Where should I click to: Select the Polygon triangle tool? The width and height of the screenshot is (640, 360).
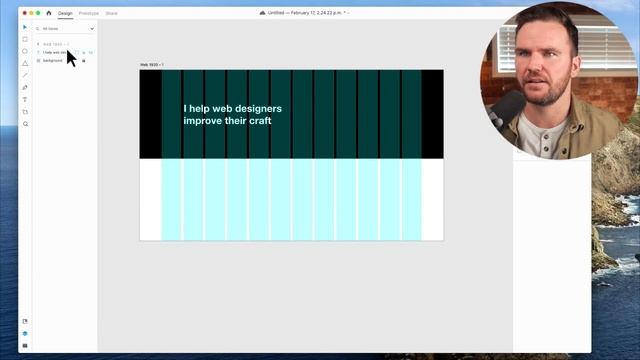click(25, 63)
